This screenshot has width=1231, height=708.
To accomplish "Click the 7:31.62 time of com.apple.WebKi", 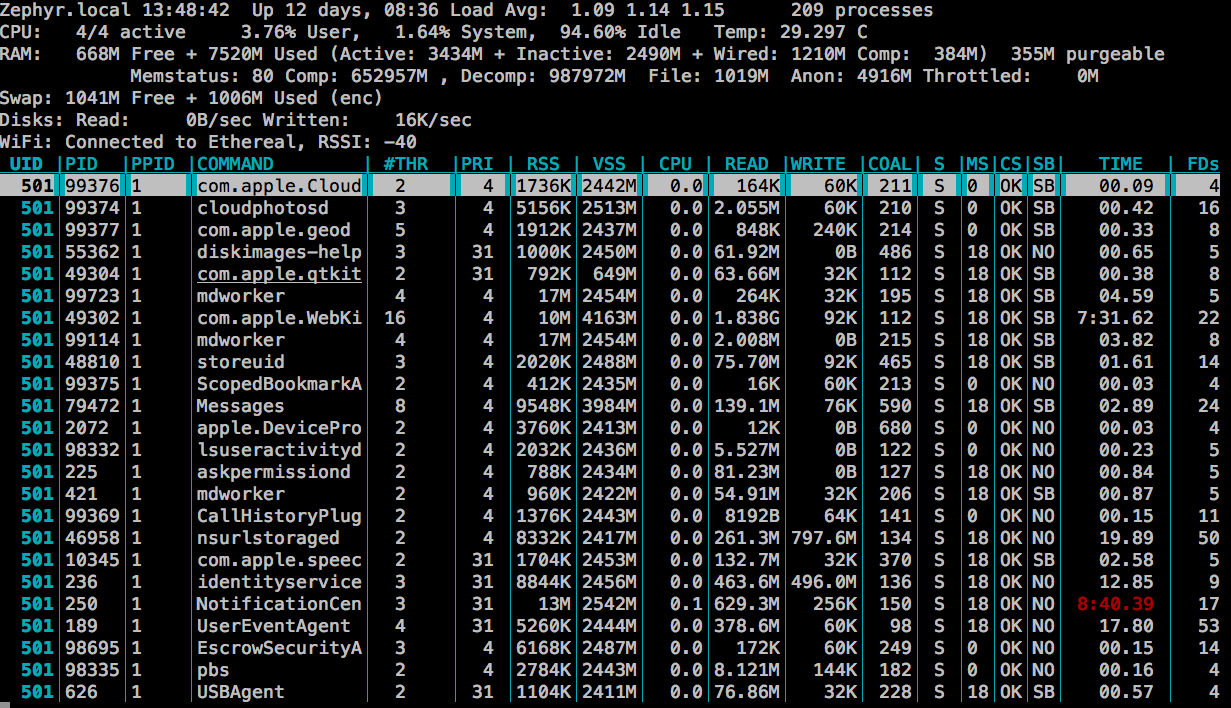I will (1115, 318).
